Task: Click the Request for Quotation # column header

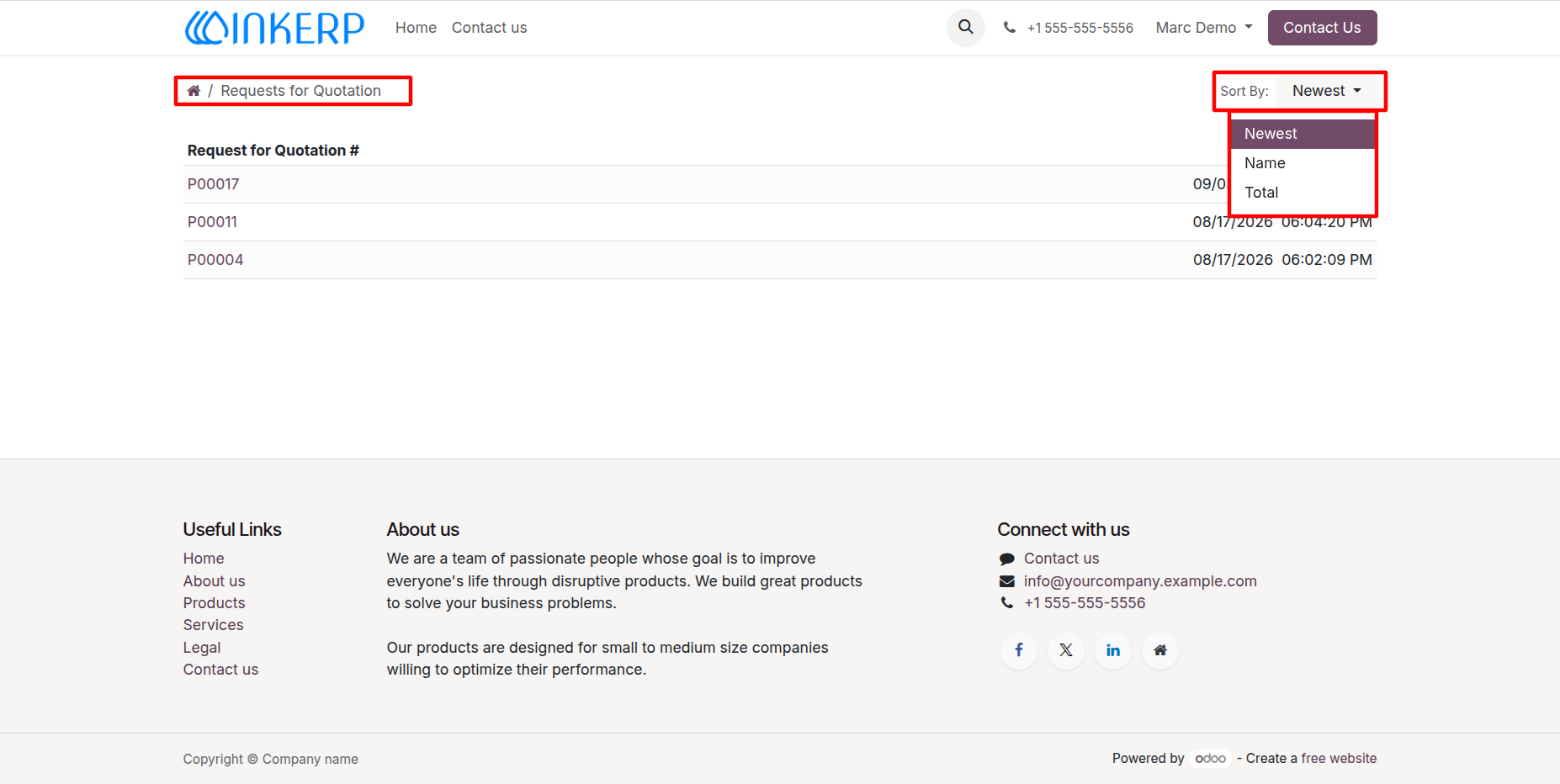Action: (273, 151)
